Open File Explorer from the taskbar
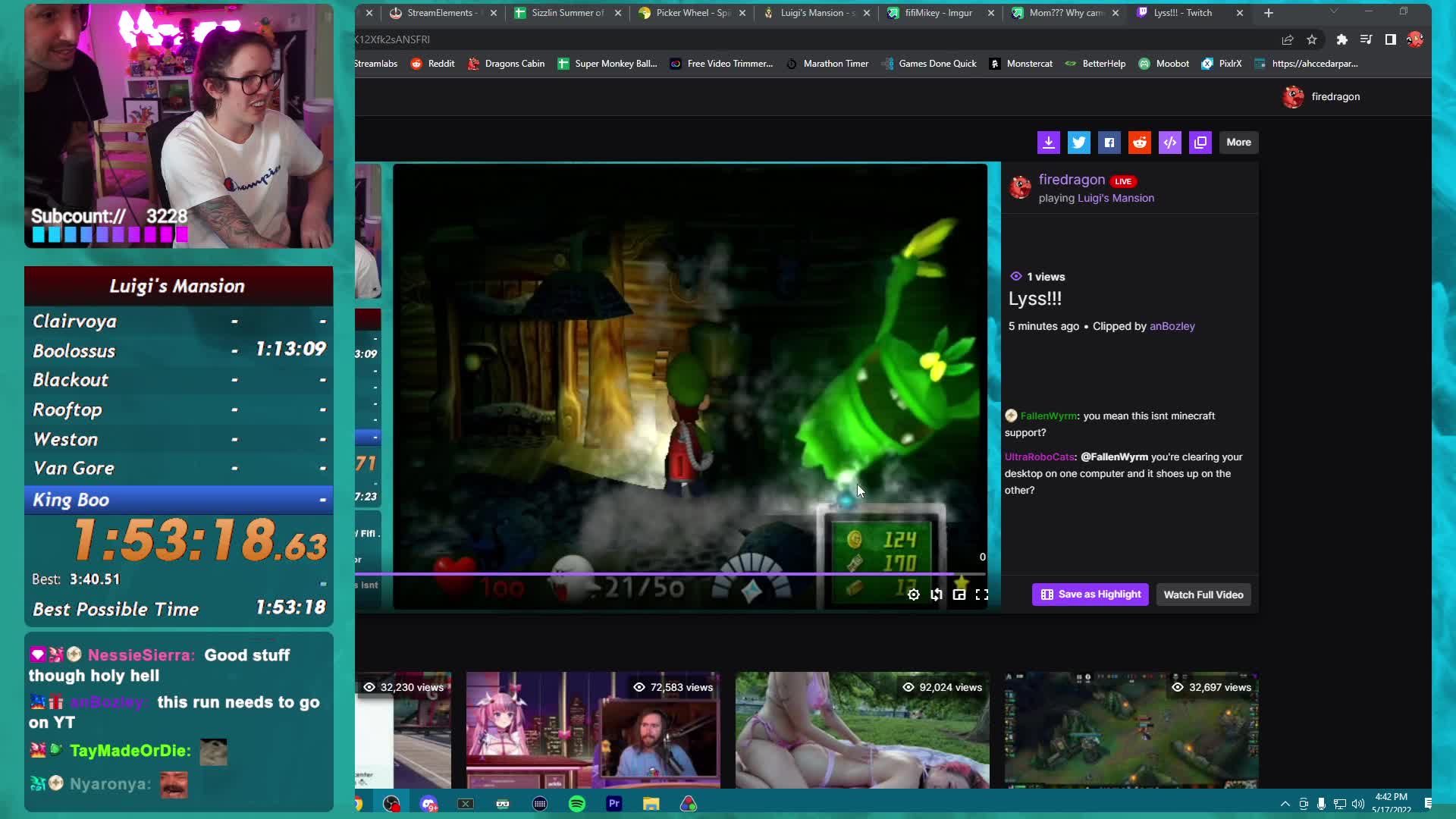This screenshot has height=819, width=1456. click(651, 804)
